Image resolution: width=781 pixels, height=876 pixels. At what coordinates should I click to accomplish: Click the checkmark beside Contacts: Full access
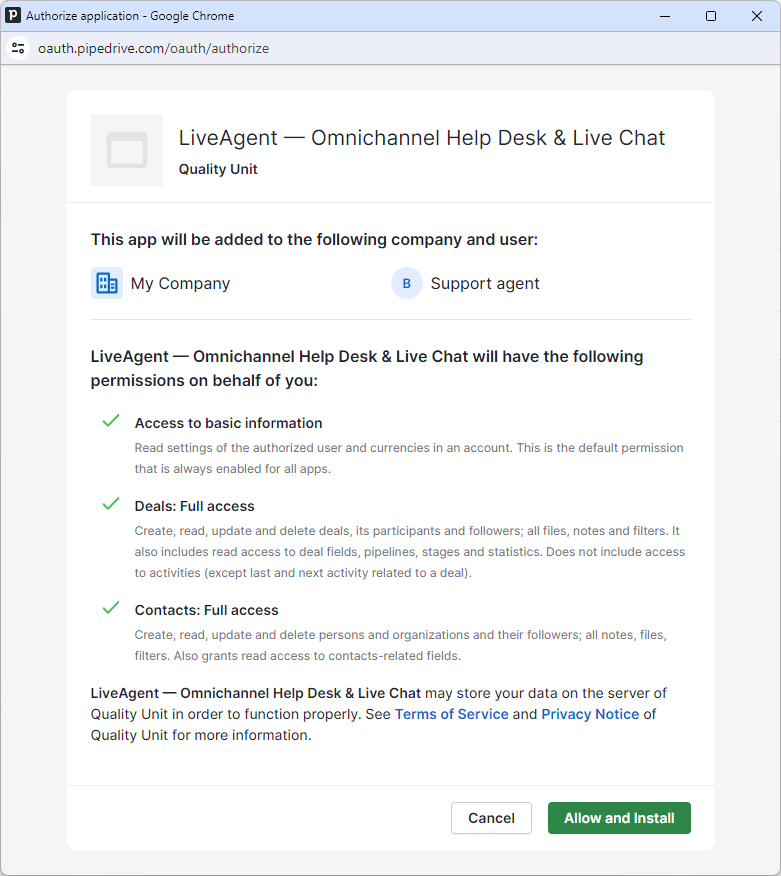111,608
